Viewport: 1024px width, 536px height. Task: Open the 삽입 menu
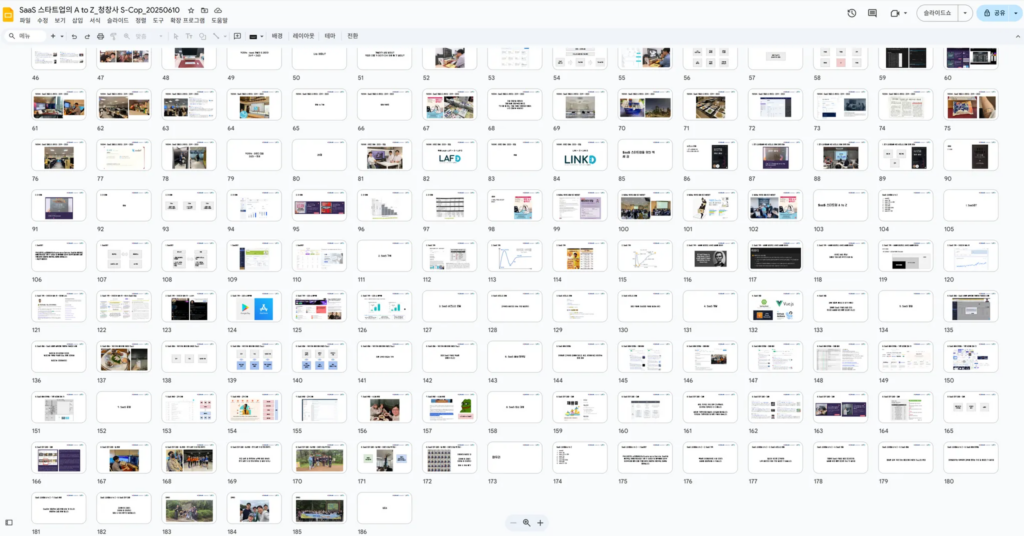point(77,20)
